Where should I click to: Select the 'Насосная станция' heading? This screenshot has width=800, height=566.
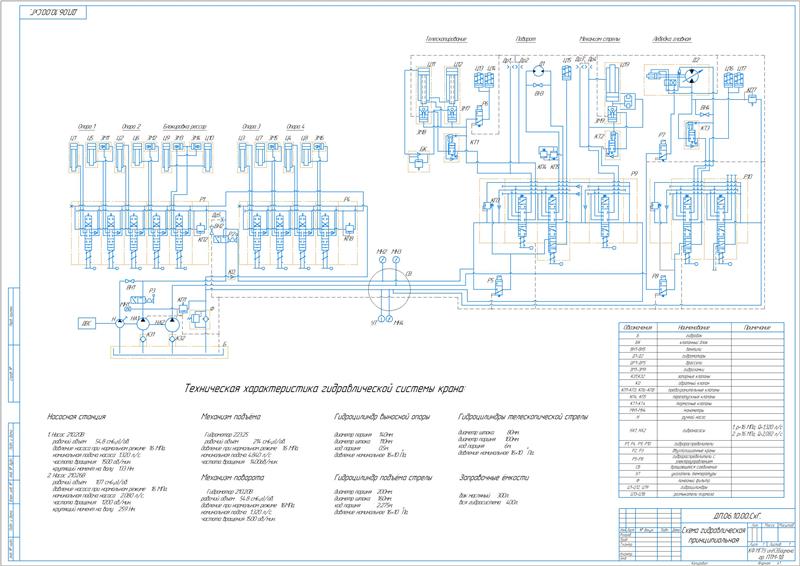click(x=77, y=417)
